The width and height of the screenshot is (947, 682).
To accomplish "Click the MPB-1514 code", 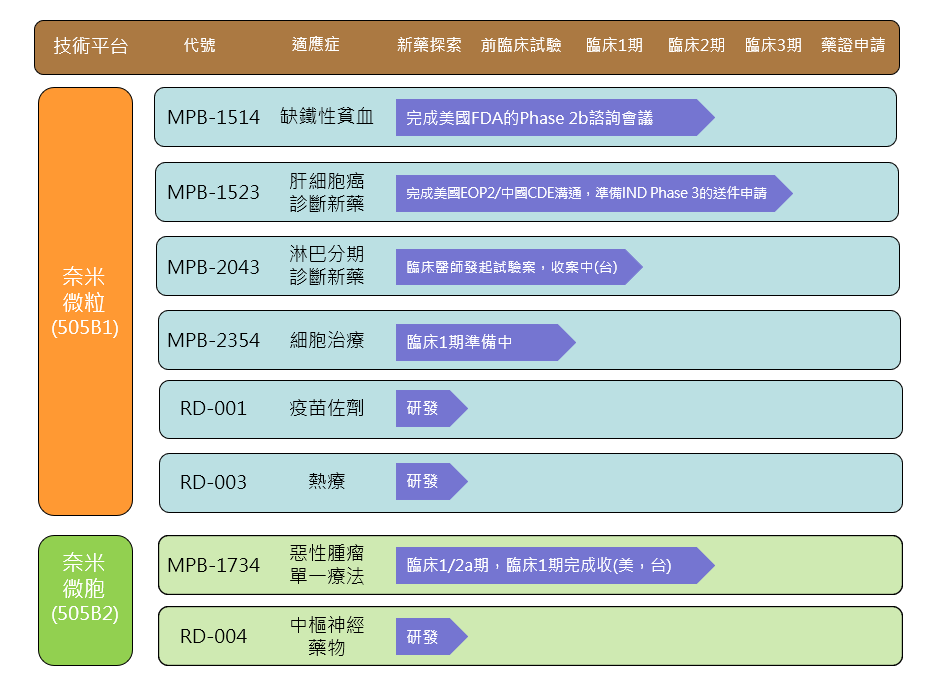I will point(213,117).
